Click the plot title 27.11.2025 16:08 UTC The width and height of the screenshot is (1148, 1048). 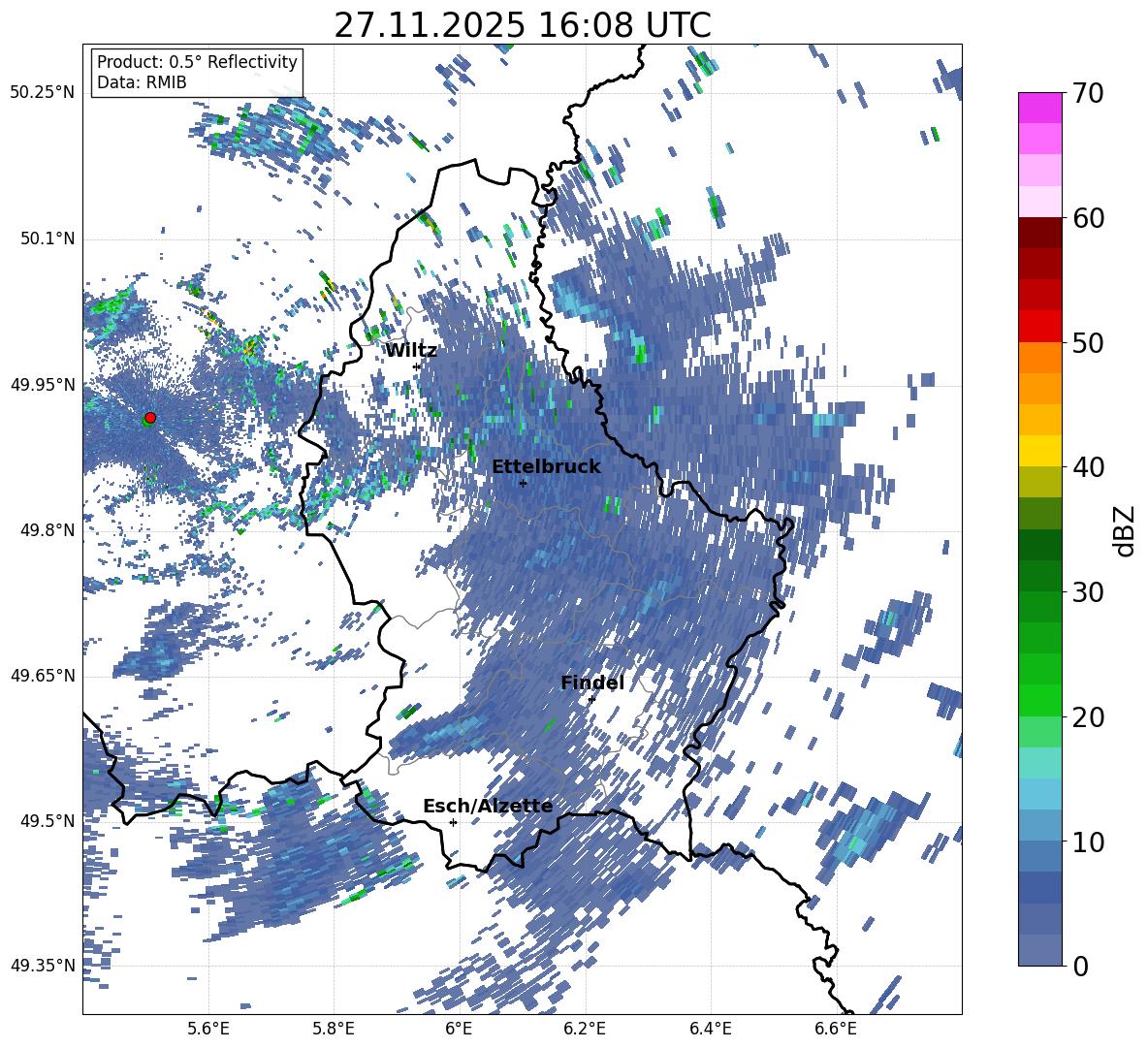(523, 25)
